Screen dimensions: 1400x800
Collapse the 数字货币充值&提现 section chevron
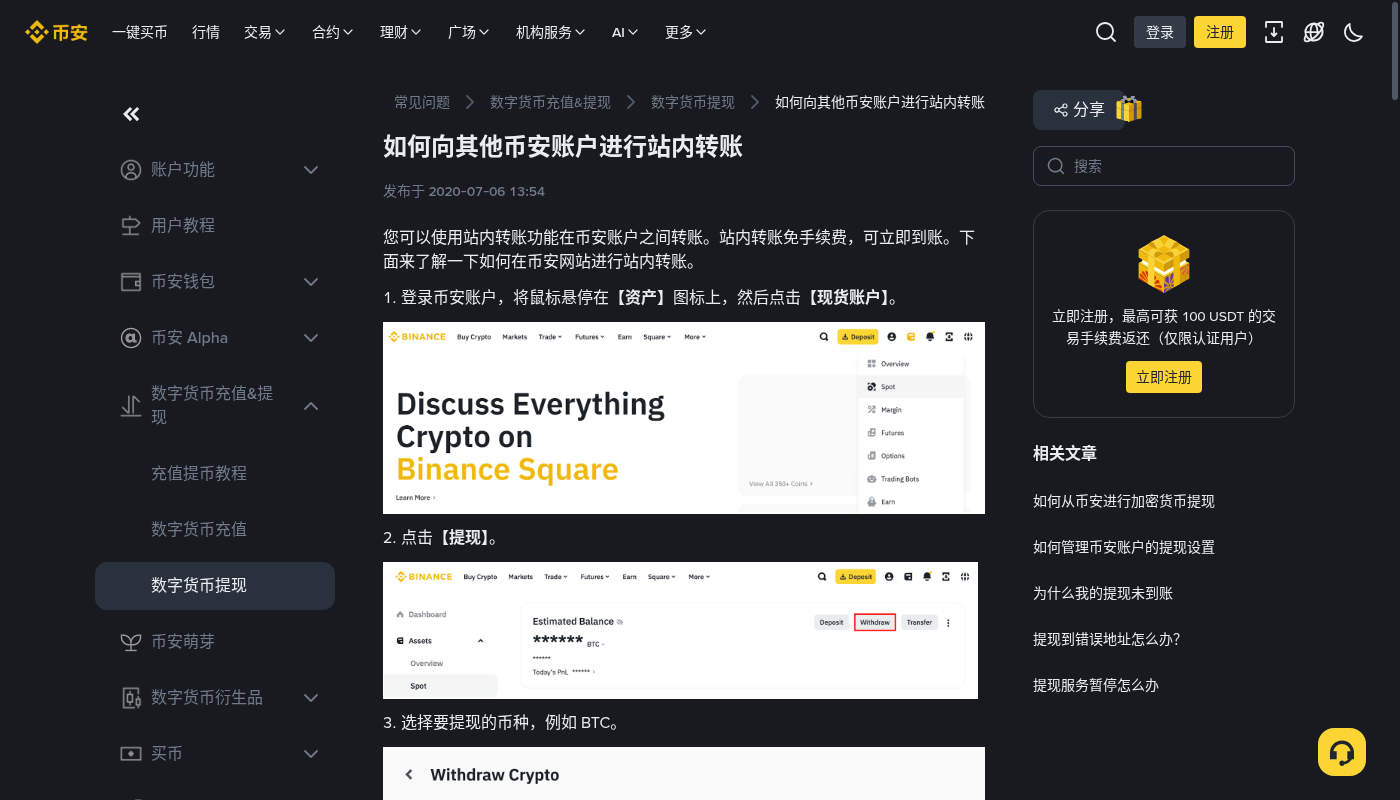pyautogui.click(x=311, y=406)
